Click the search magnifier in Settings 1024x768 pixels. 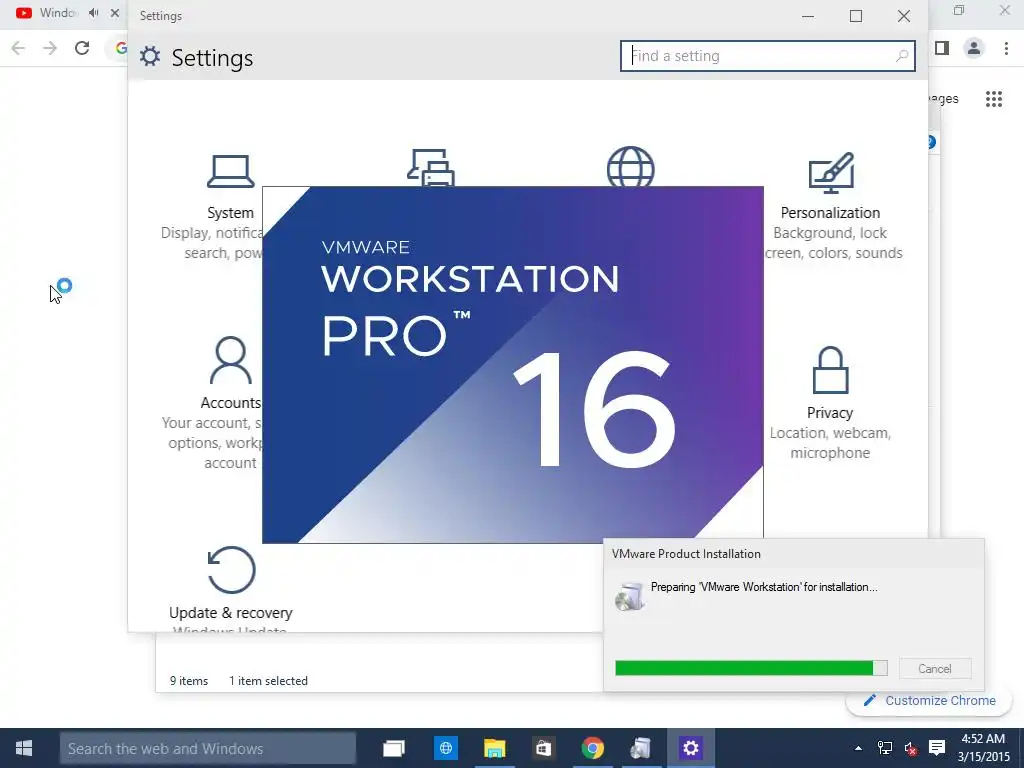pos(902,56)
